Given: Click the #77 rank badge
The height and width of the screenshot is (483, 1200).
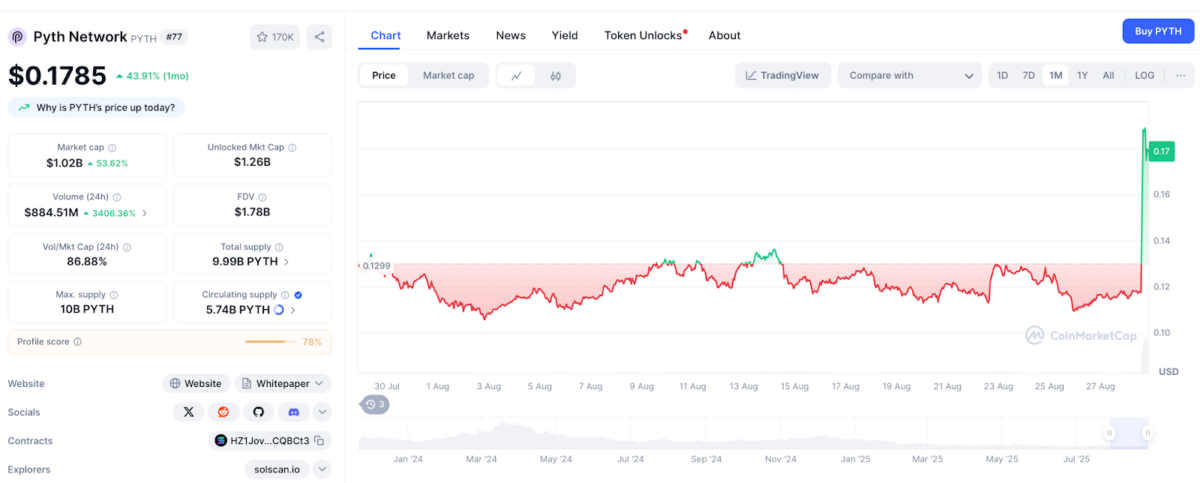Looking at the screenshot, I should 174,37.
